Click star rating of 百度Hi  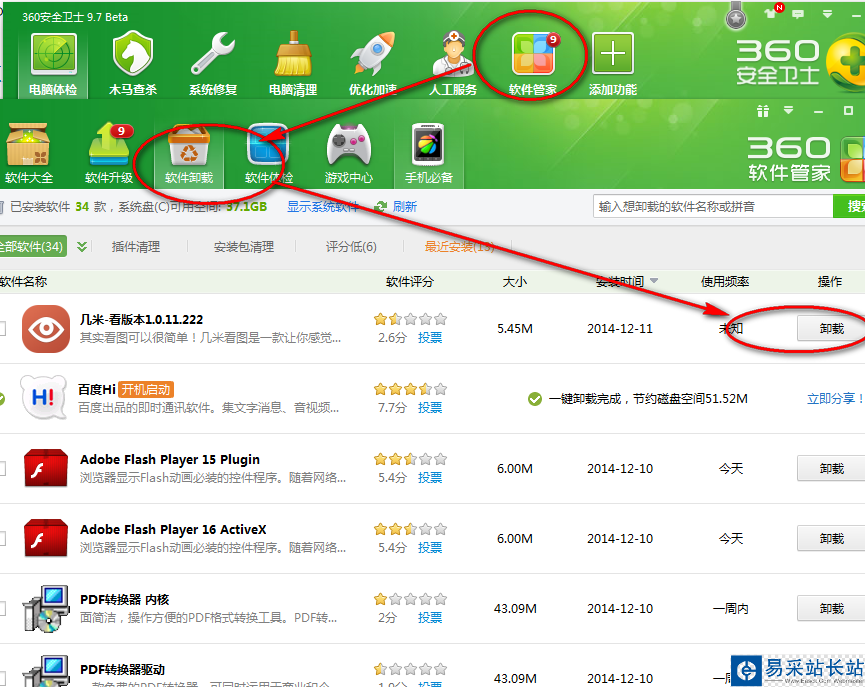[410, 389]
